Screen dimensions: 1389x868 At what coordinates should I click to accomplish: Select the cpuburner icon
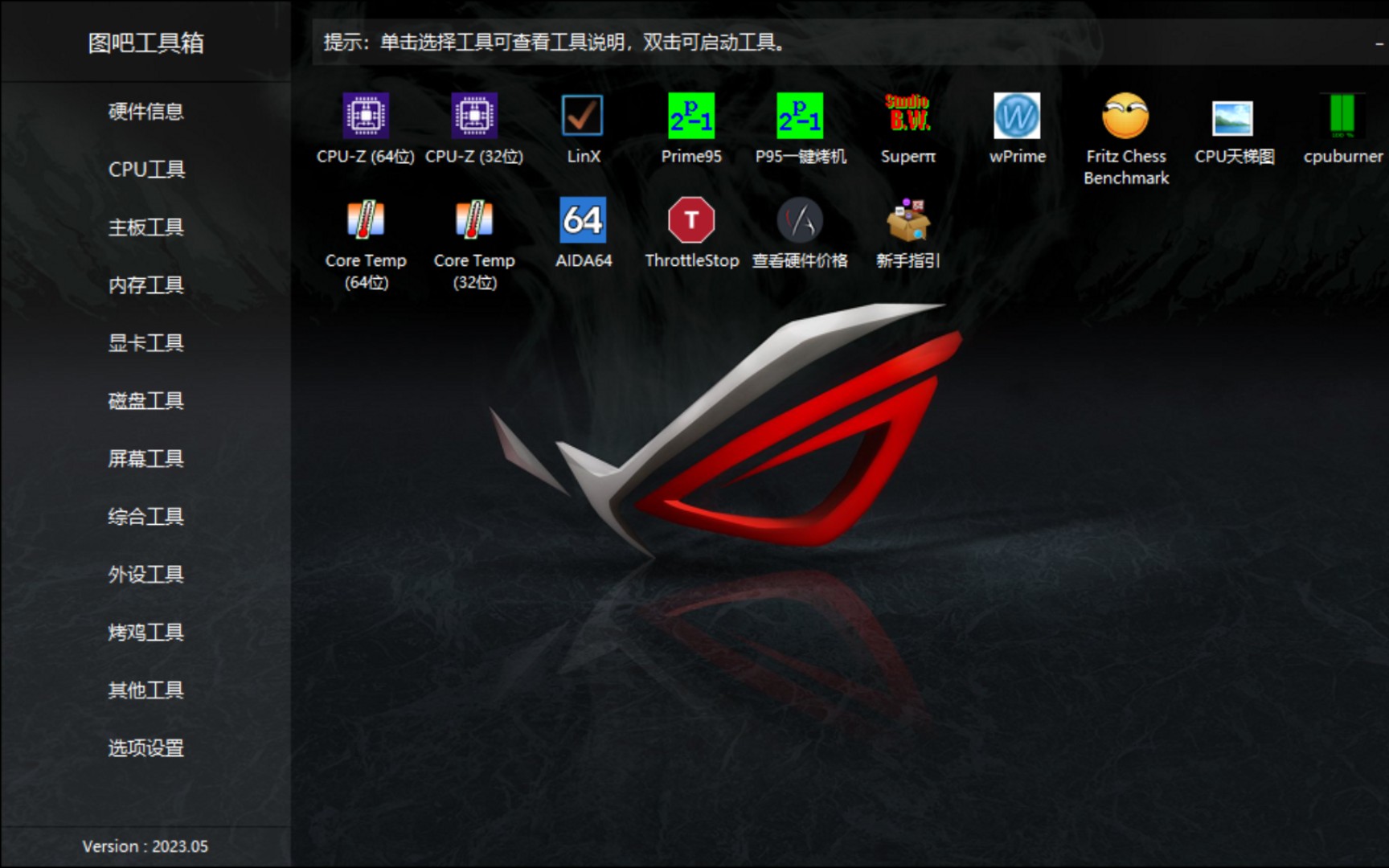[x=1342, y=116]
